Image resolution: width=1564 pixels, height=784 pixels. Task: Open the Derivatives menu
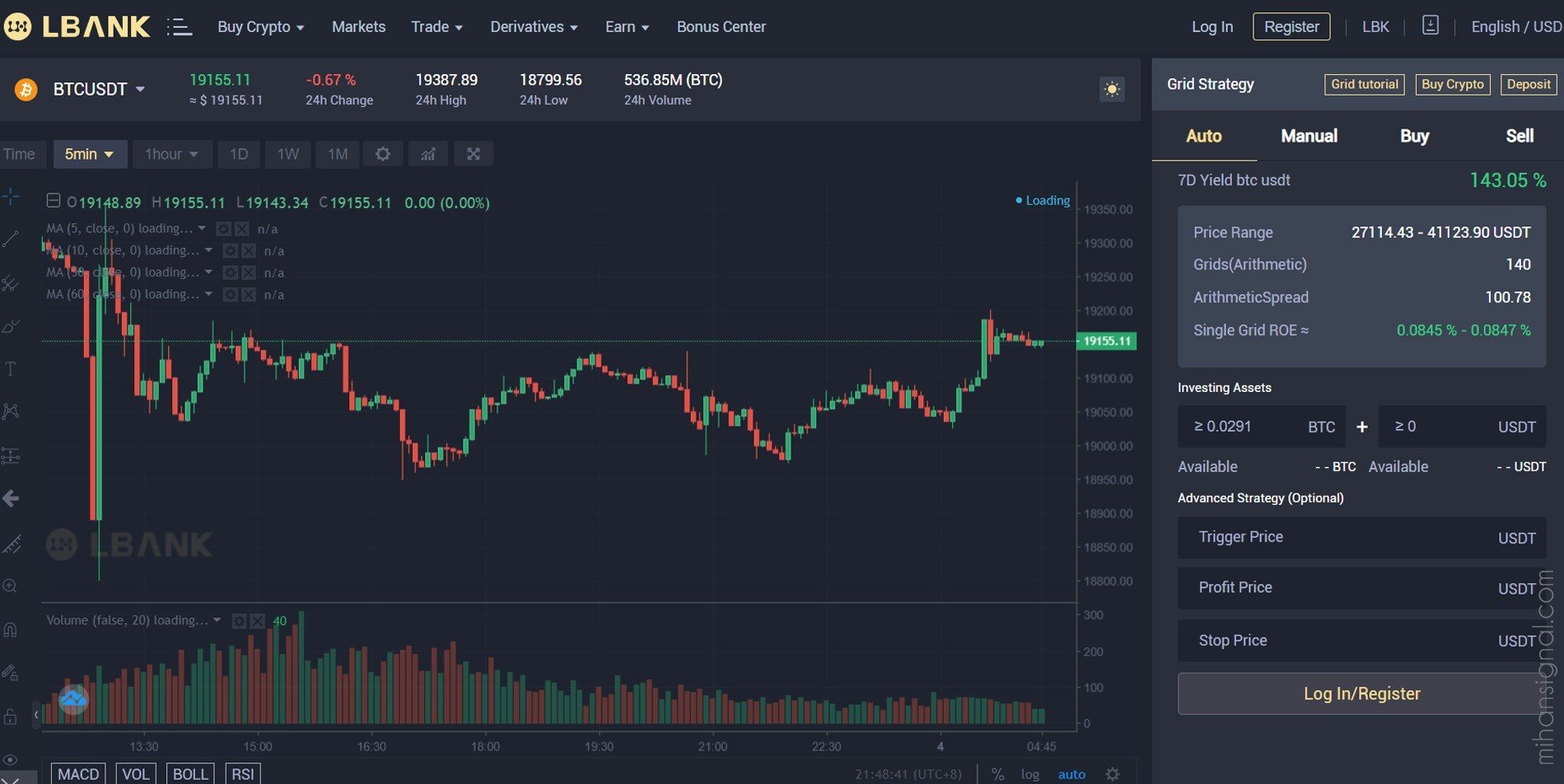[534, 27]
